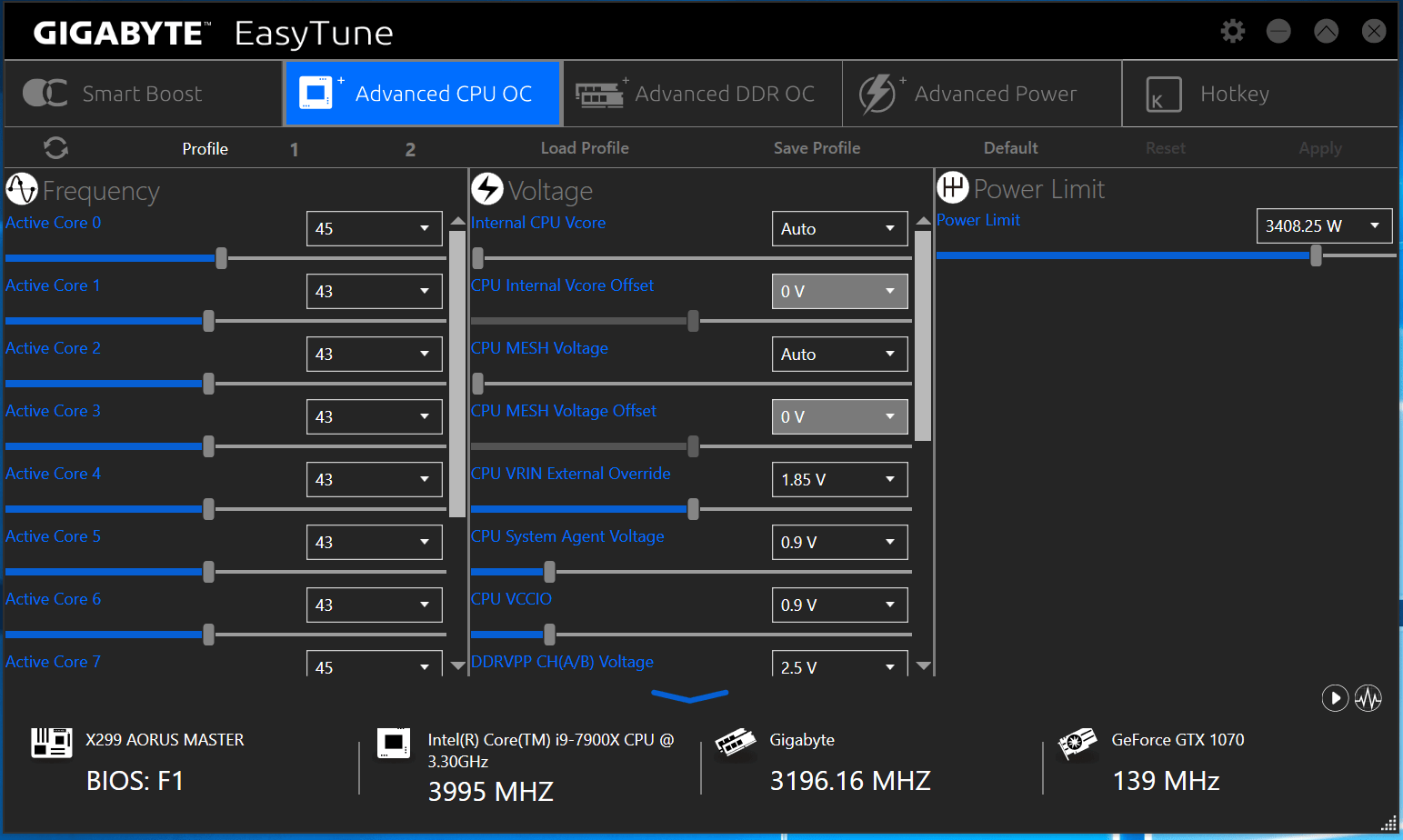
Task: Click the Save Profile button
Action: click(817, 148)
